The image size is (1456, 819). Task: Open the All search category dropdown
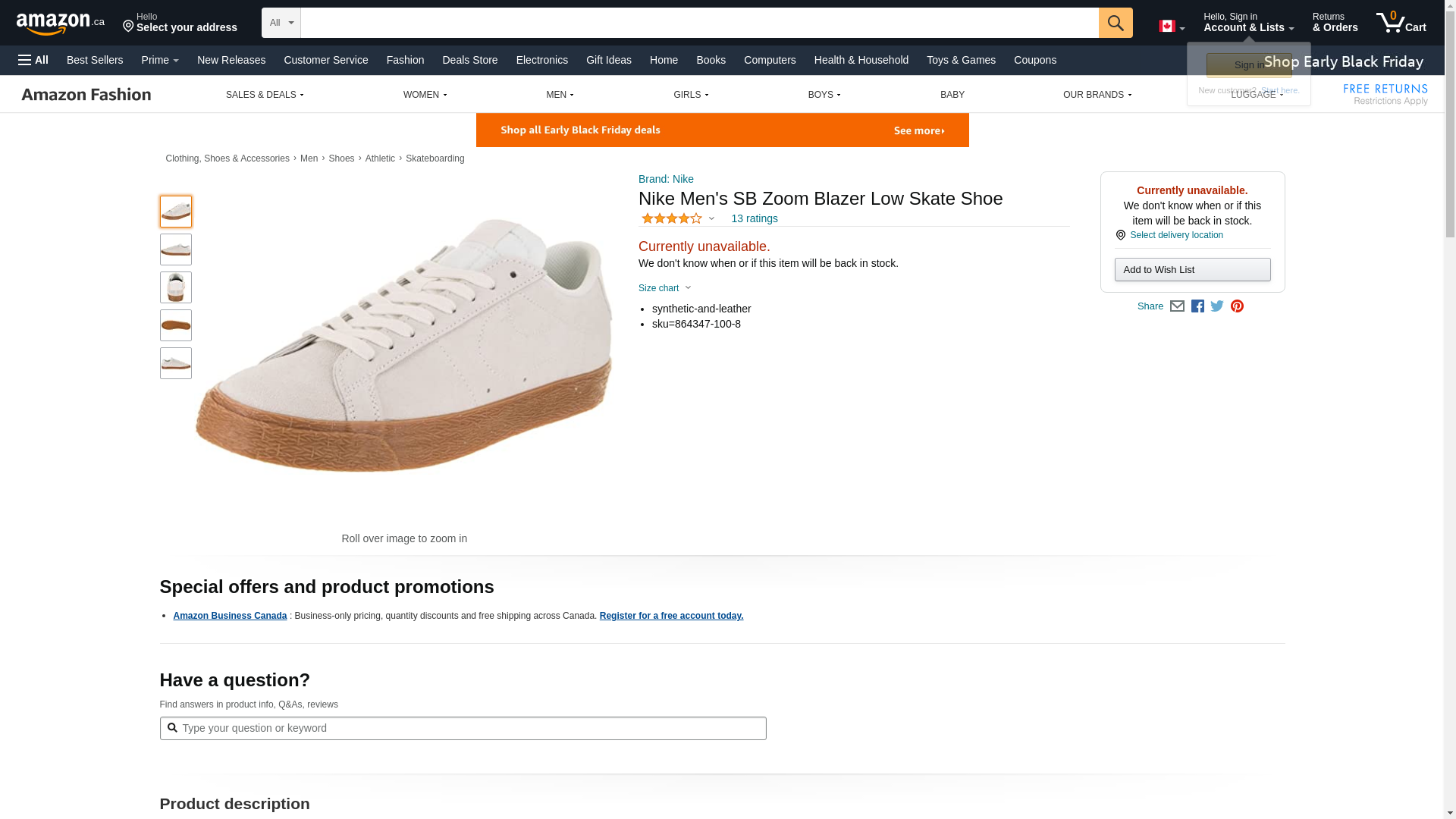click(281, 23)
